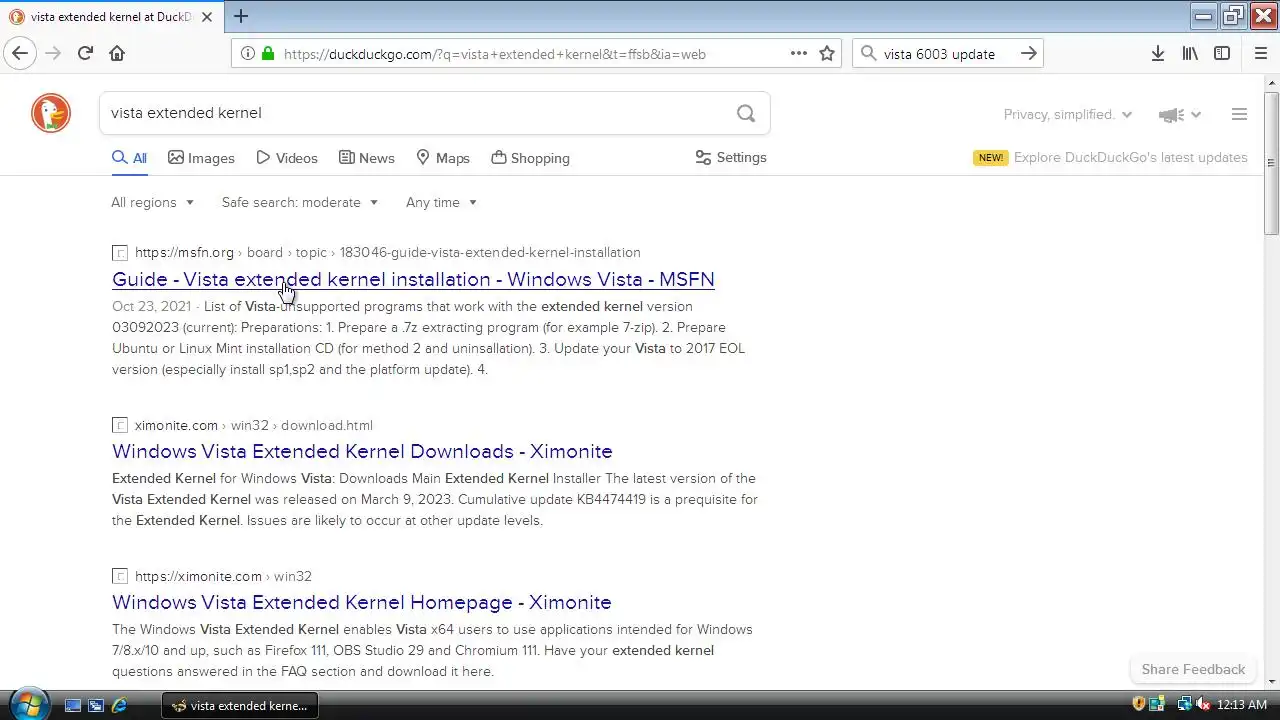Click the Firefox taskbar button vista extended kernel
The height and width of the screenshot is (720, 1280).
click(240, 705)
